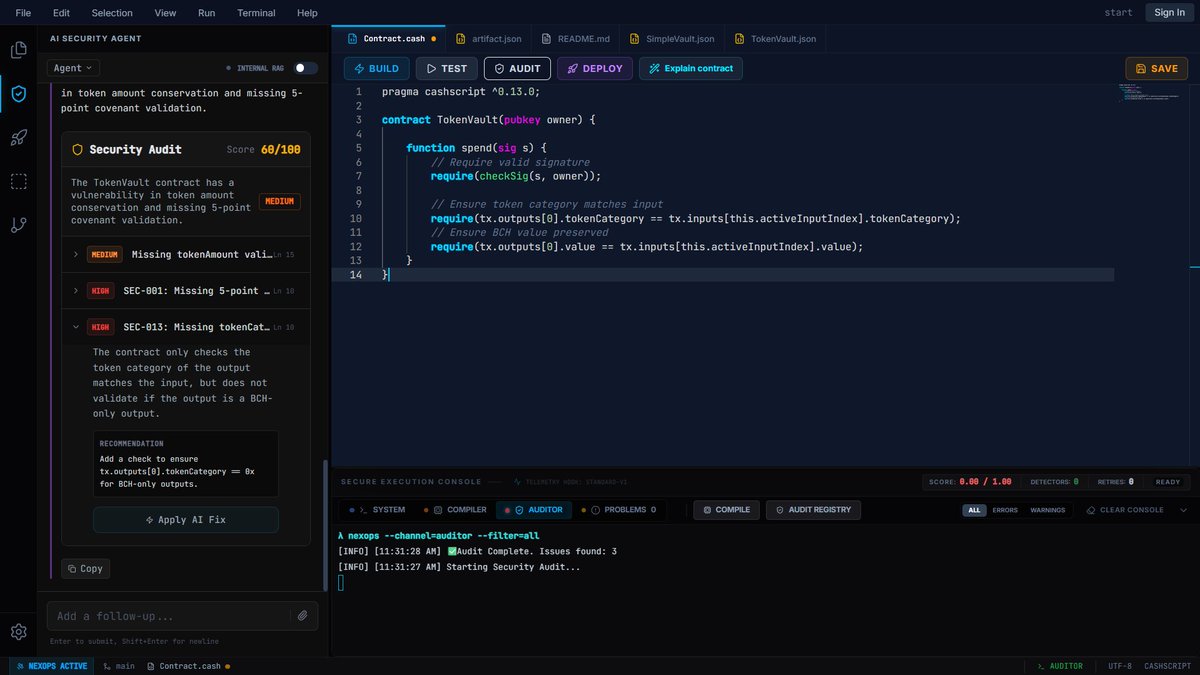Switch to the TokenVault.json tab

(776, 39)
